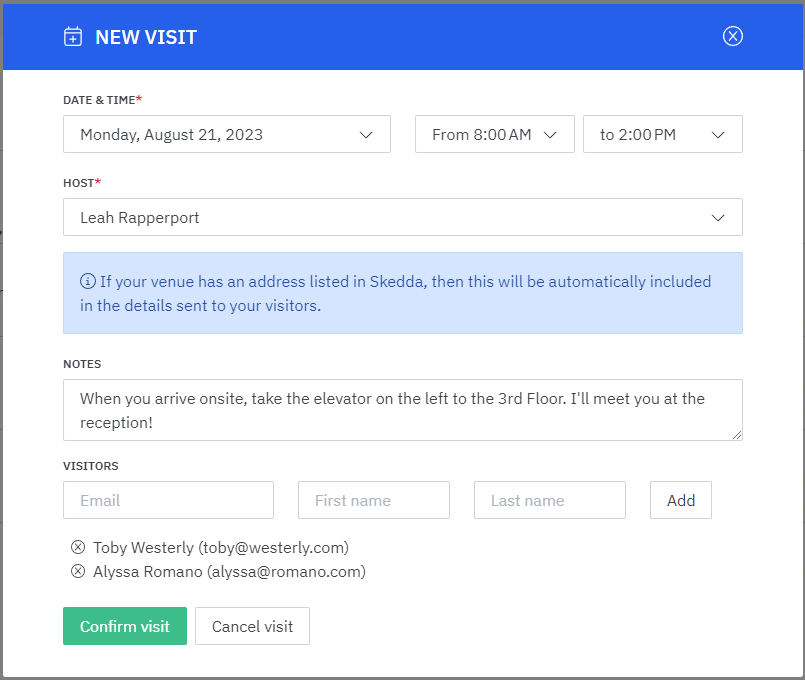Click the Cancel visit button

coord(252,626)
